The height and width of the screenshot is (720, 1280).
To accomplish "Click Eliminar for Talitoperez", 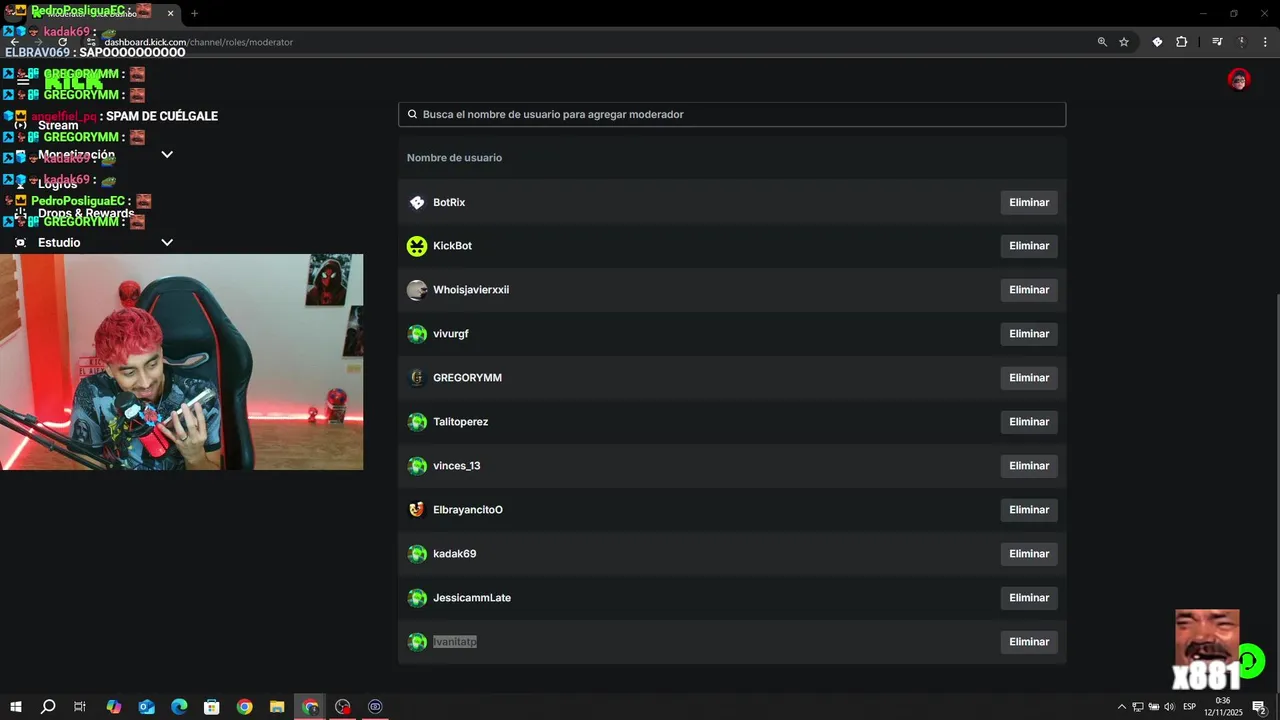I will (1029, 422).
